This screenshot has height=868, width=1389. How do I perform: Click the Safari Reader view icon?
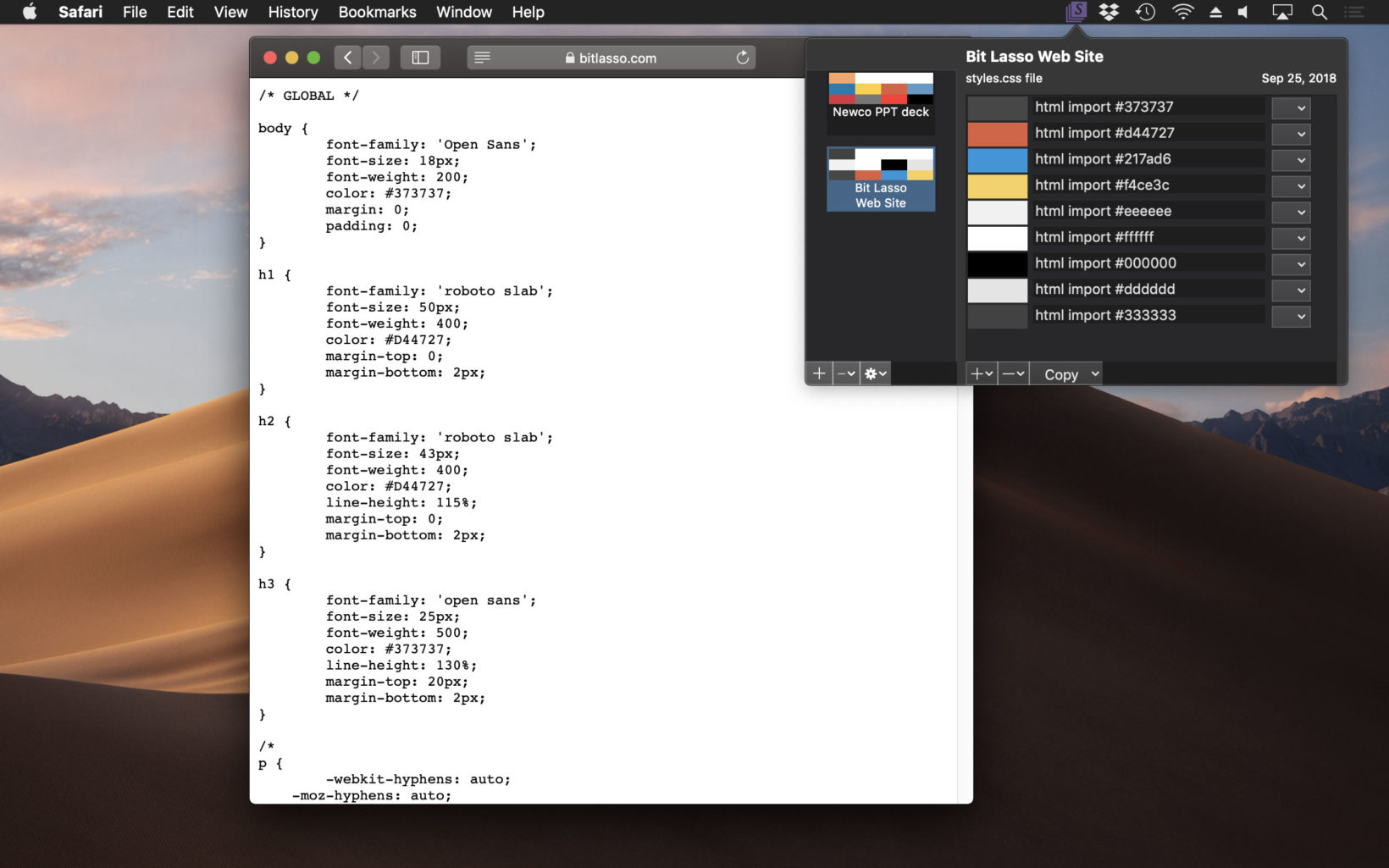pos(482,58)
